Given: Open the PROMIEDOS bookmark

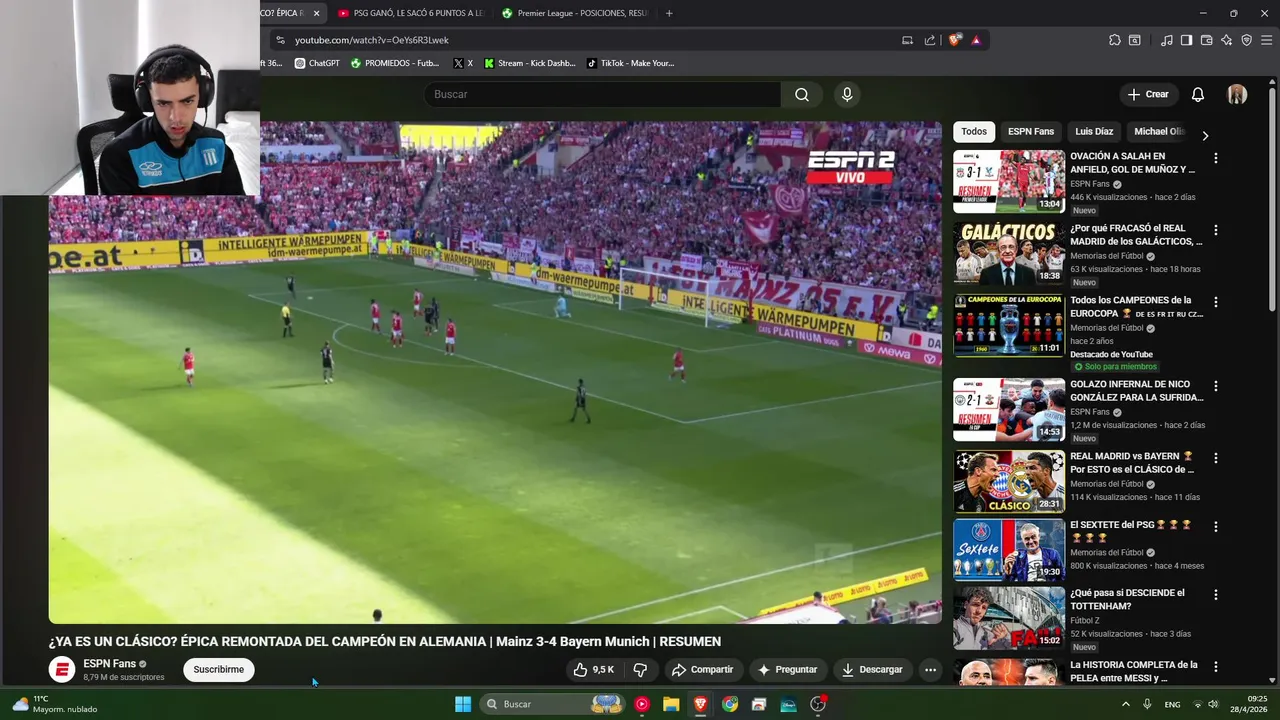Looking at the screenshot, I should [395, 63].
